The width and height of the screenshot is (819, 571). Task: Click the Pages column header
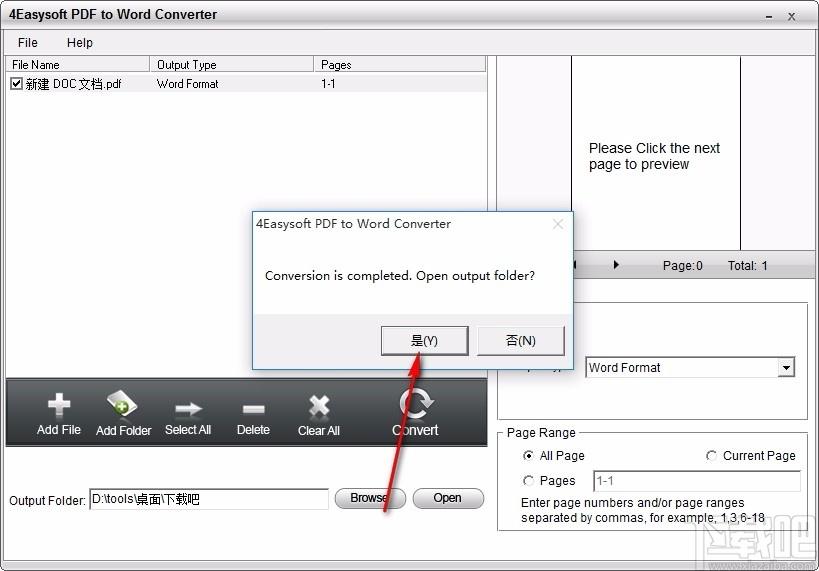click(x=400, y=64)
